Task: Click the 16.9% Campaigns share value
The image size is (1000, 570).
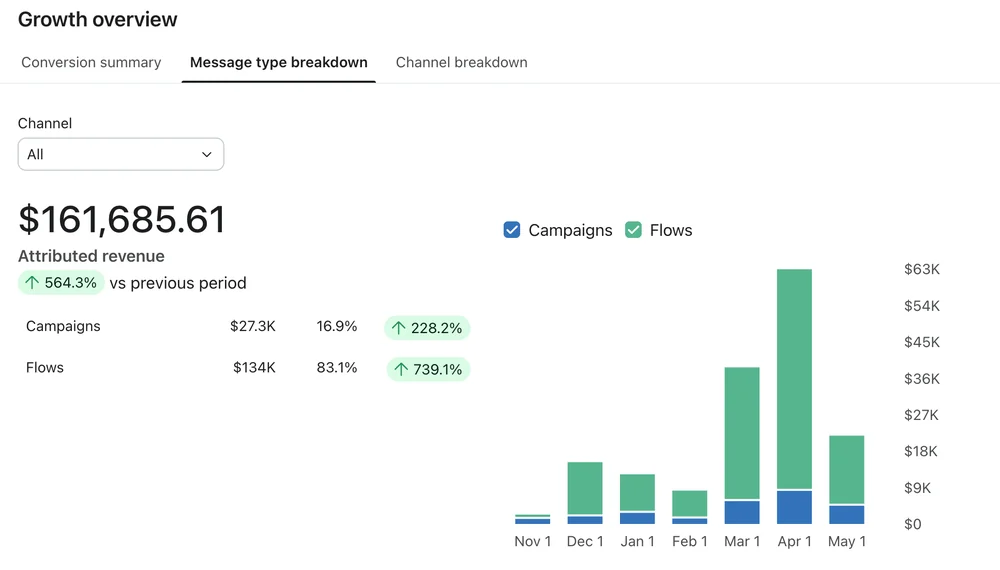Action: coord(337,326)
